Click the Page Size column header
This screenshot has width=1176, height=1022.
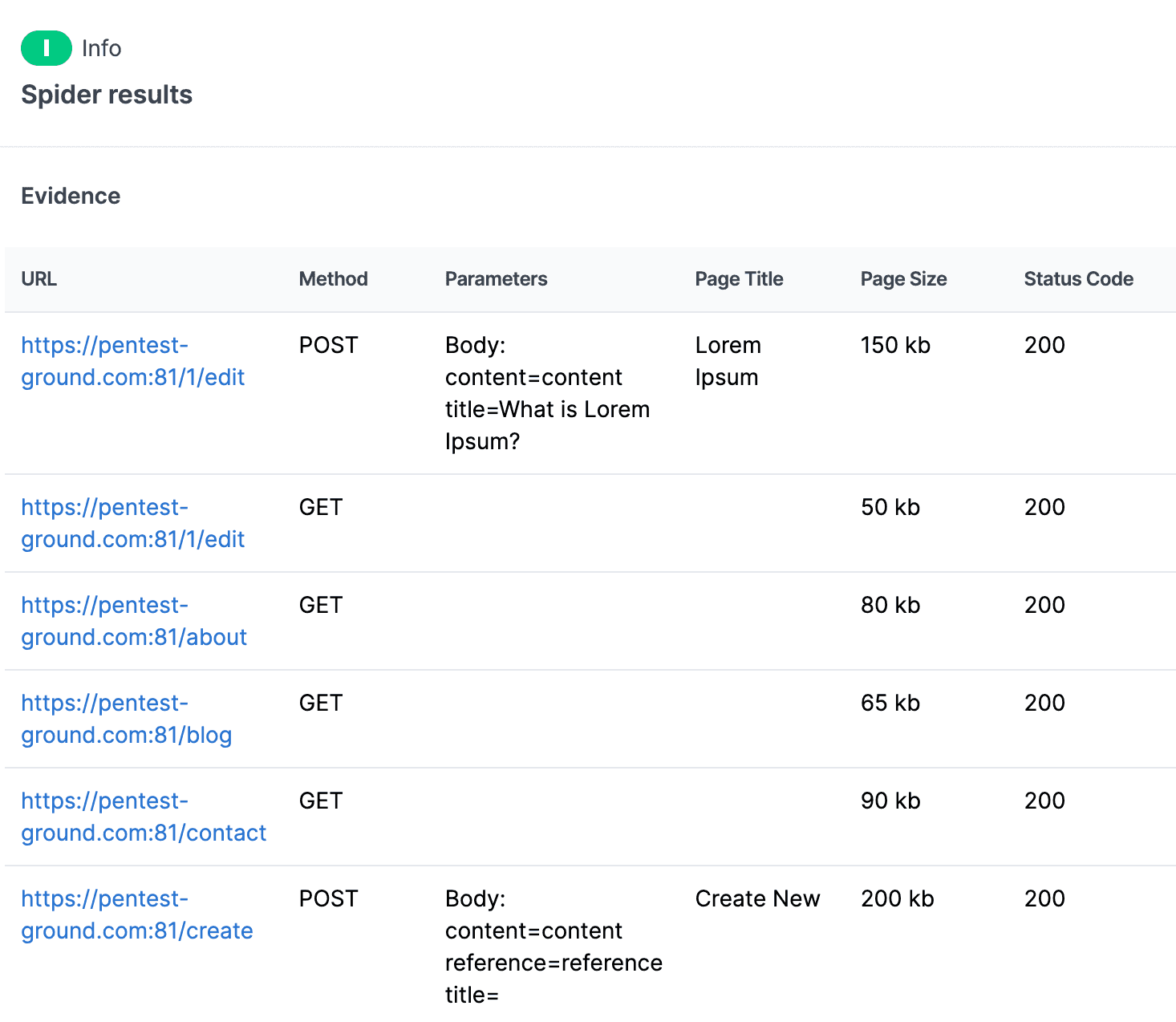coord(903,279)
